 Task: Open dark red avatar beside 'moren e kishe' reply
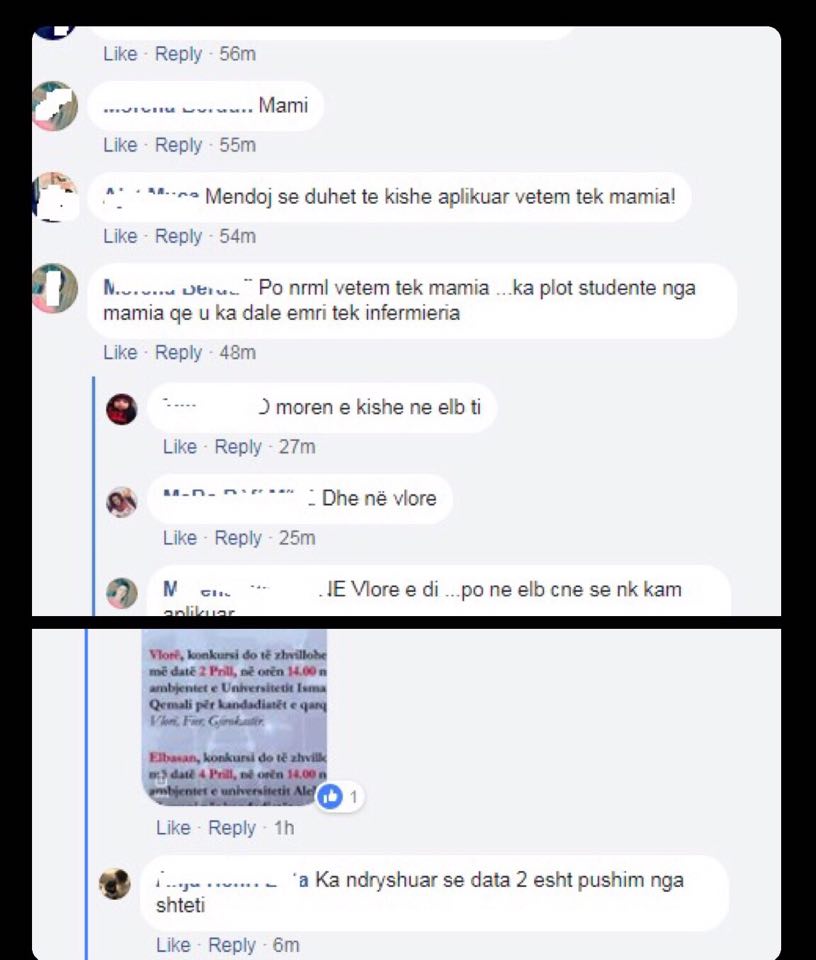tap(122, 408)
